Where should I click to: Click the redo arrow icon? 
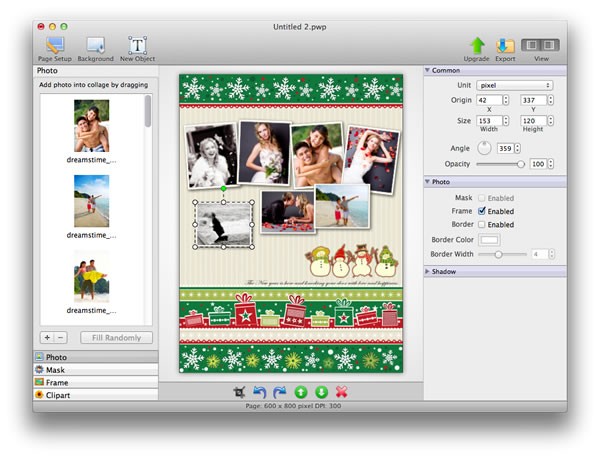click(280, 392)
